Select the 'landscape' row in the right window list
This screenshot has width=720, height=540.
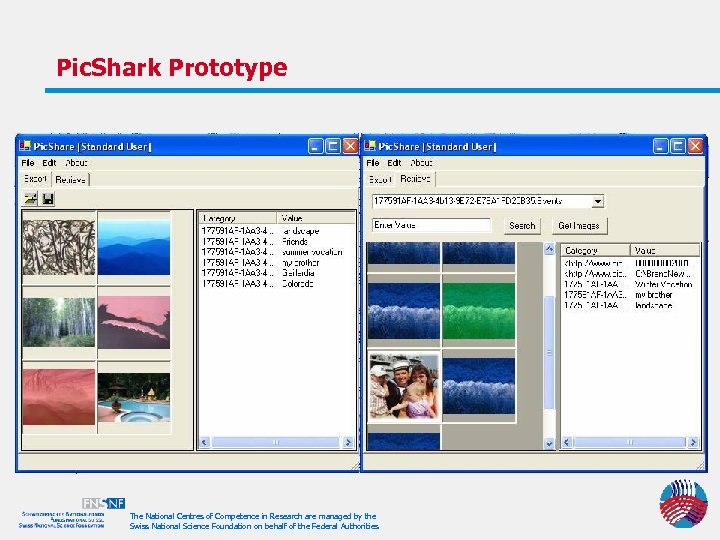630,305
